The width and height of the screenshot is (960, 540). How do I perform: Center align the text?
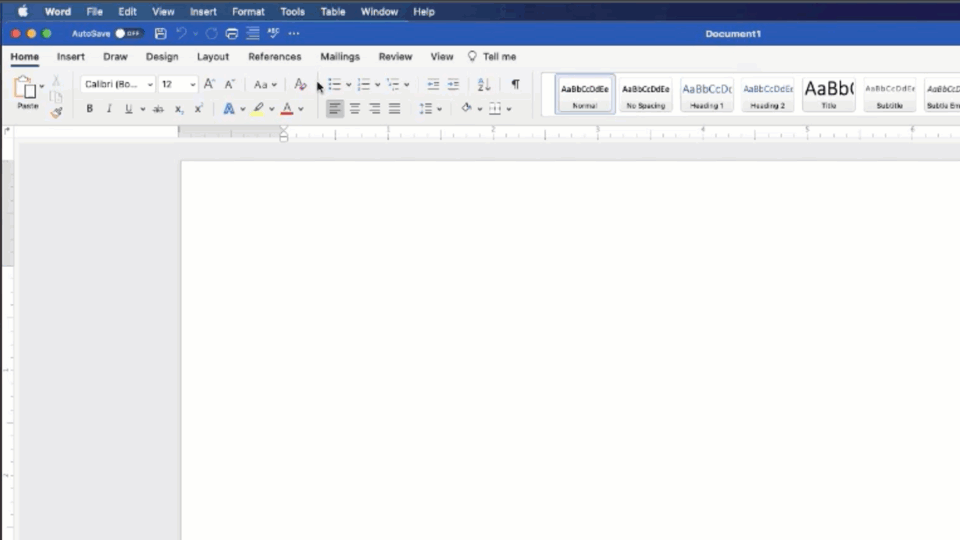click(355, 109)
